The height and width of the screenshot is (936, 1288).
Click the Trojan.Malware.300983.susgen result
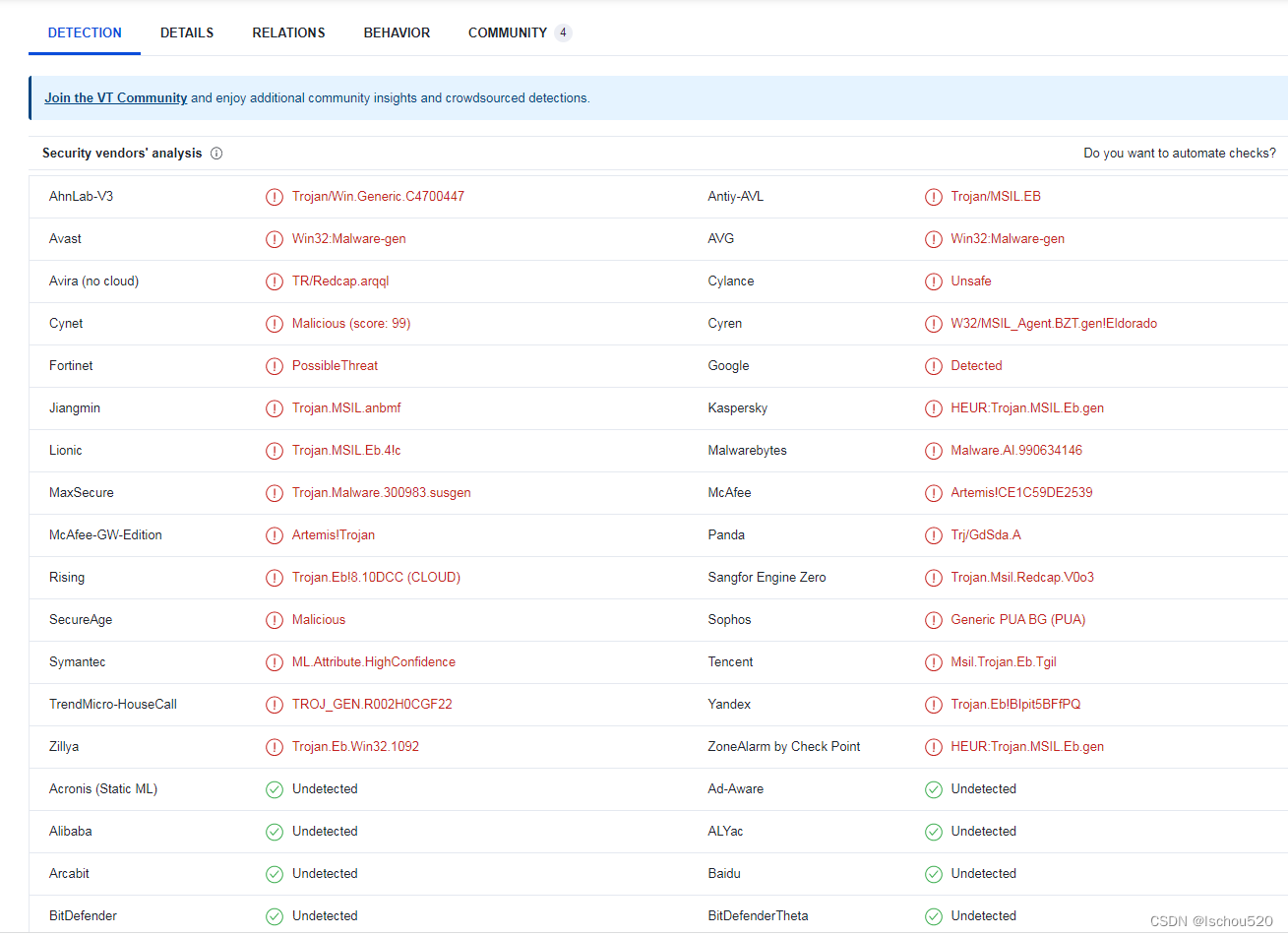click(382, 493)
